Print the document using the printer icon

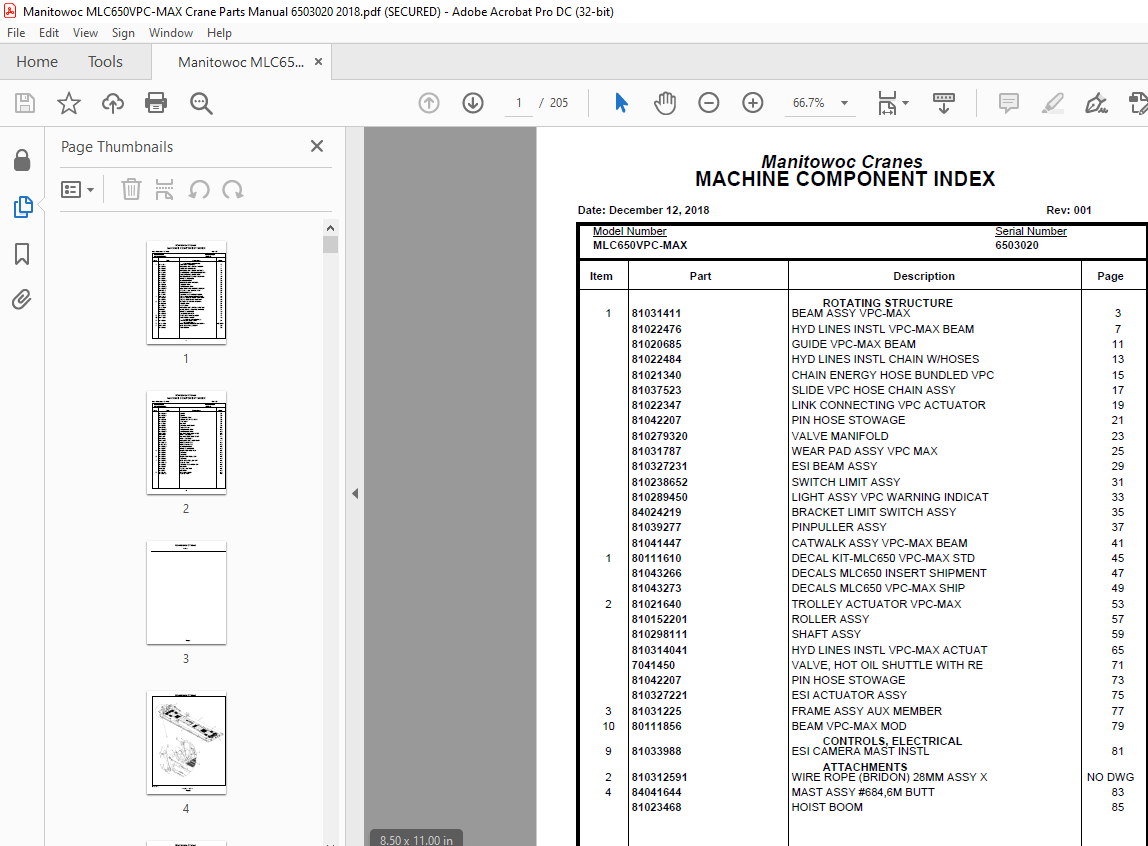click(x=156, y=103)
